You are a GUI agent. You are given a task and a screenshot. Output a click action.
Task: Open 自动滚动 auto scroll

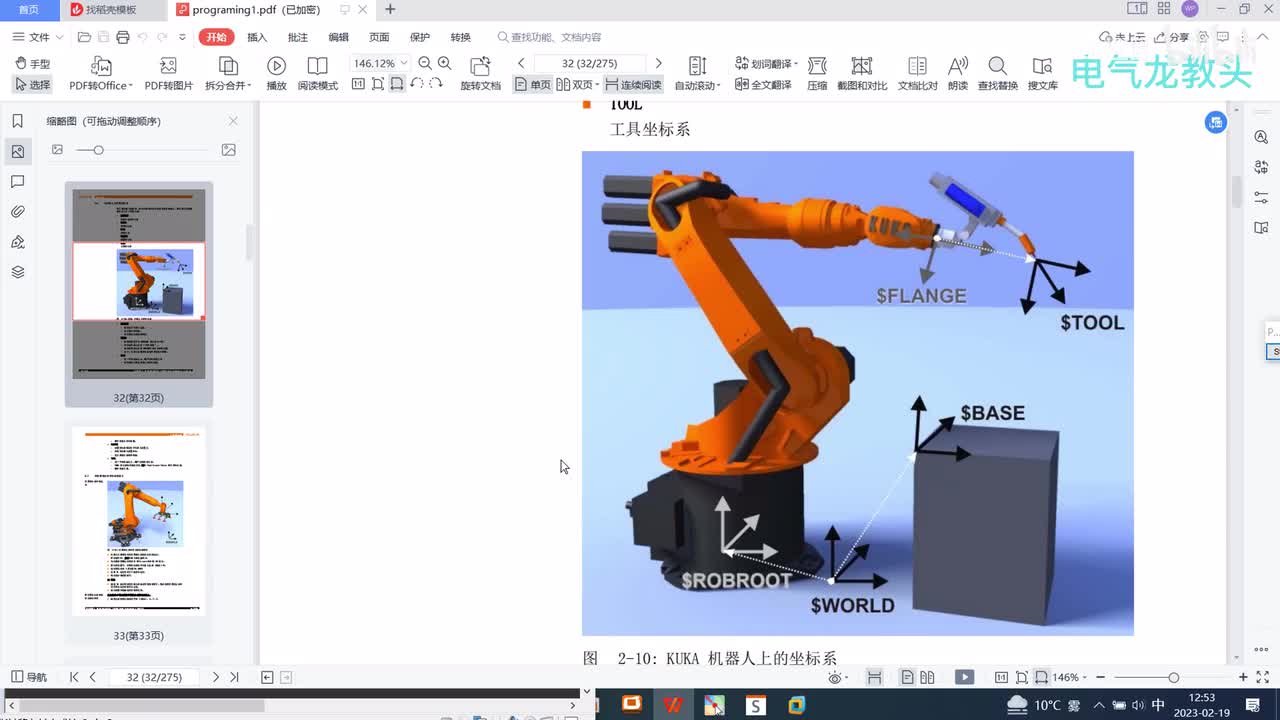coord(697,74)
